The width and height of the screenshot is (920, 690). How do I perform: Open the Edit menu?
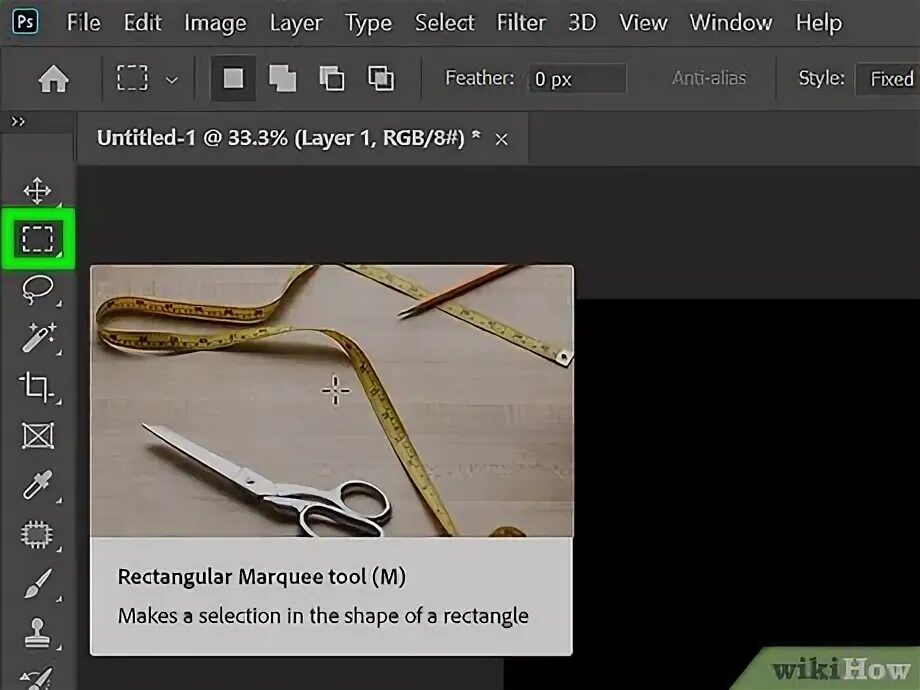point(143,22)
